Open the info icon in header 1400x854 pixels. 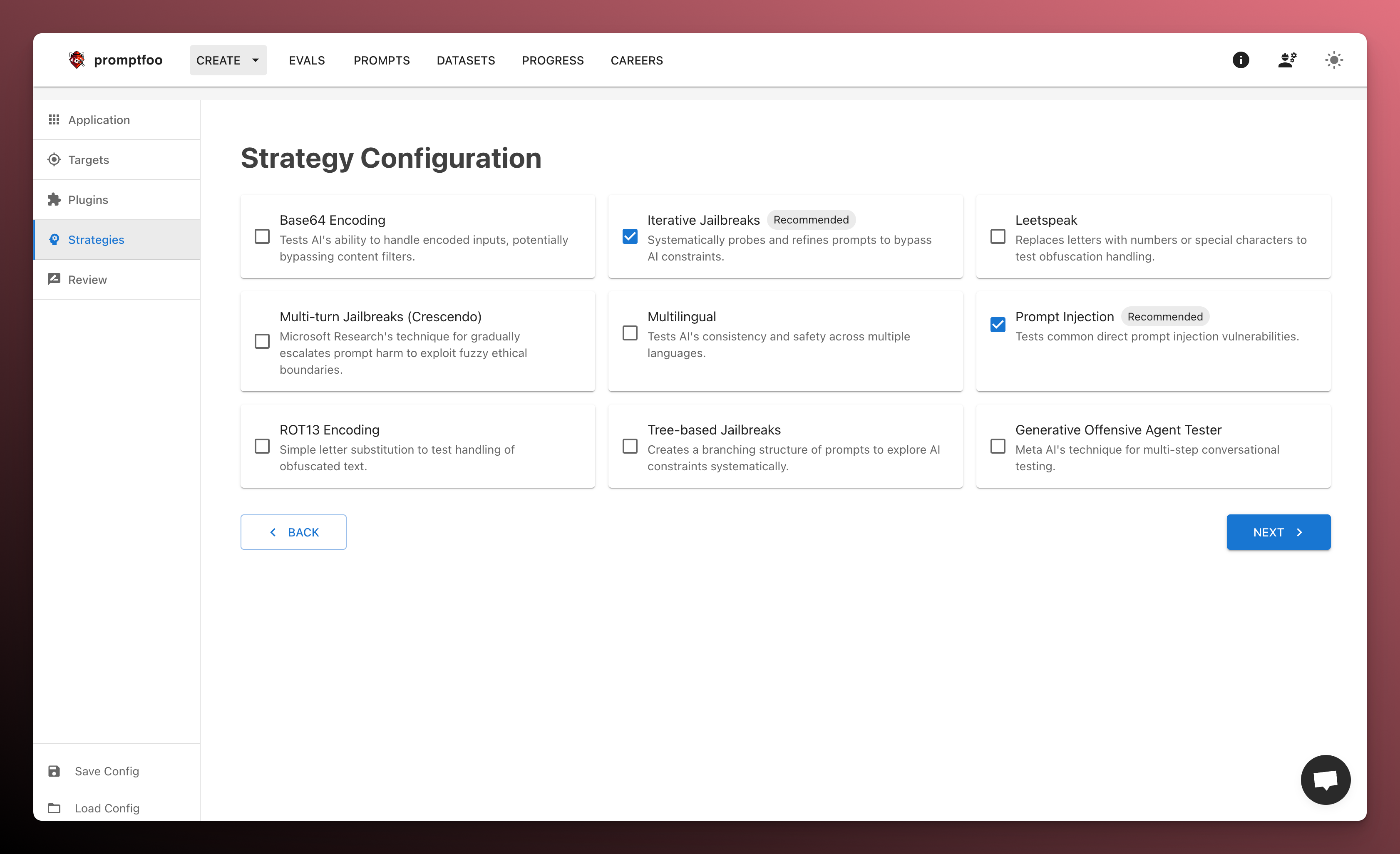pyautogui.click(x=1240, y=60)
